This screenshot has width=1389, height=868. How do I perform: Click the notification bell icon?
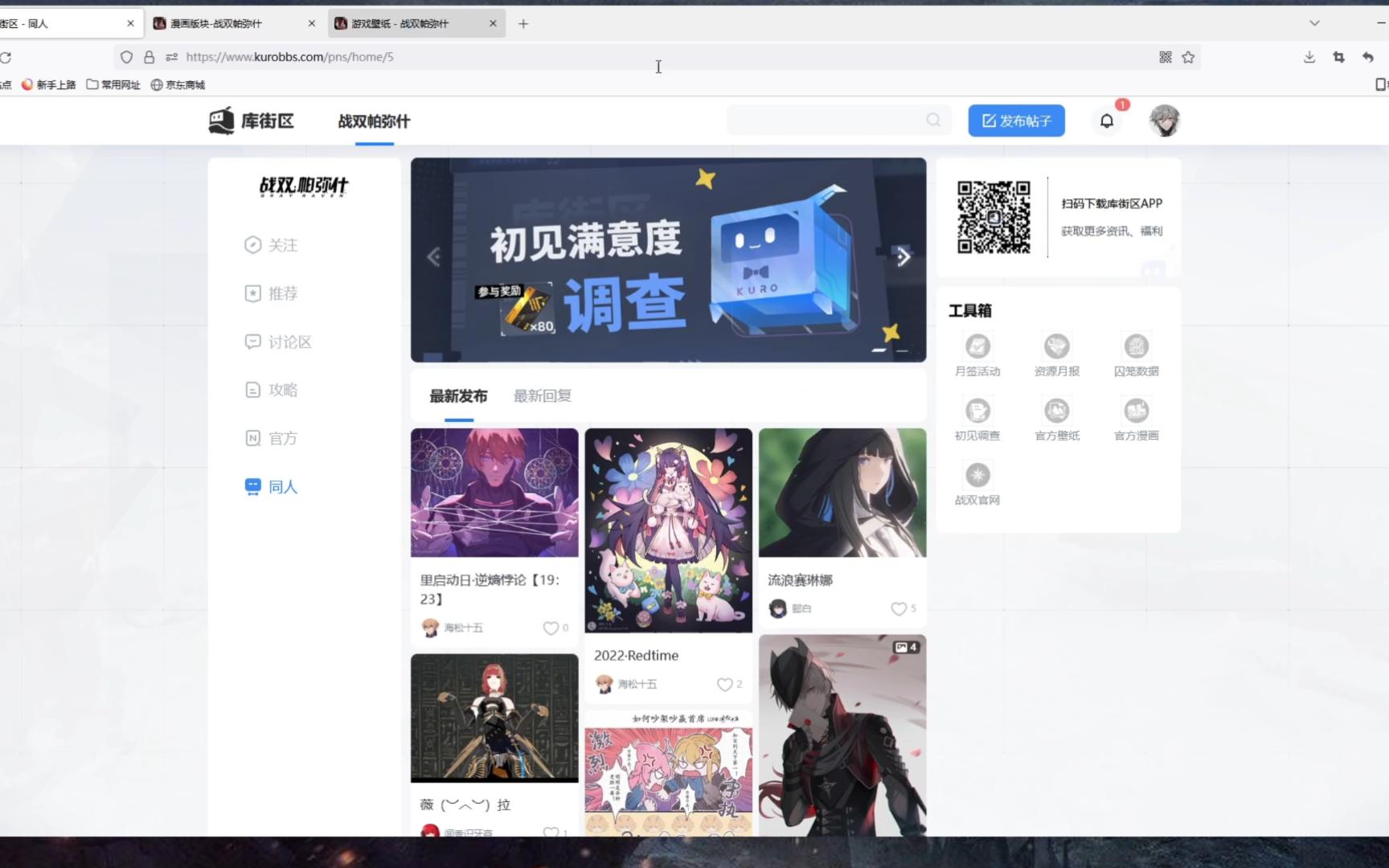(1107, 121)
